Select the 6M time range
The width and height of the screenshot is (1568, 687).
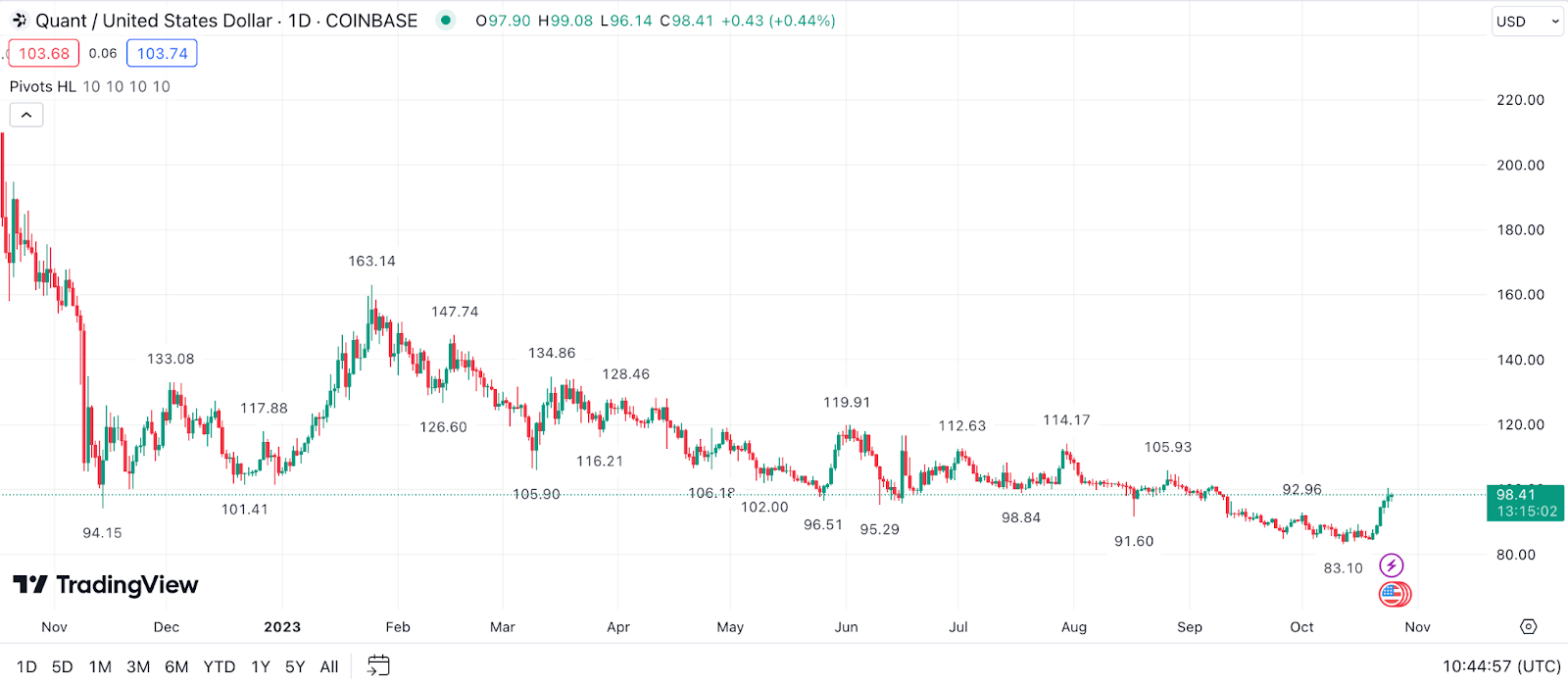point(176,667)
